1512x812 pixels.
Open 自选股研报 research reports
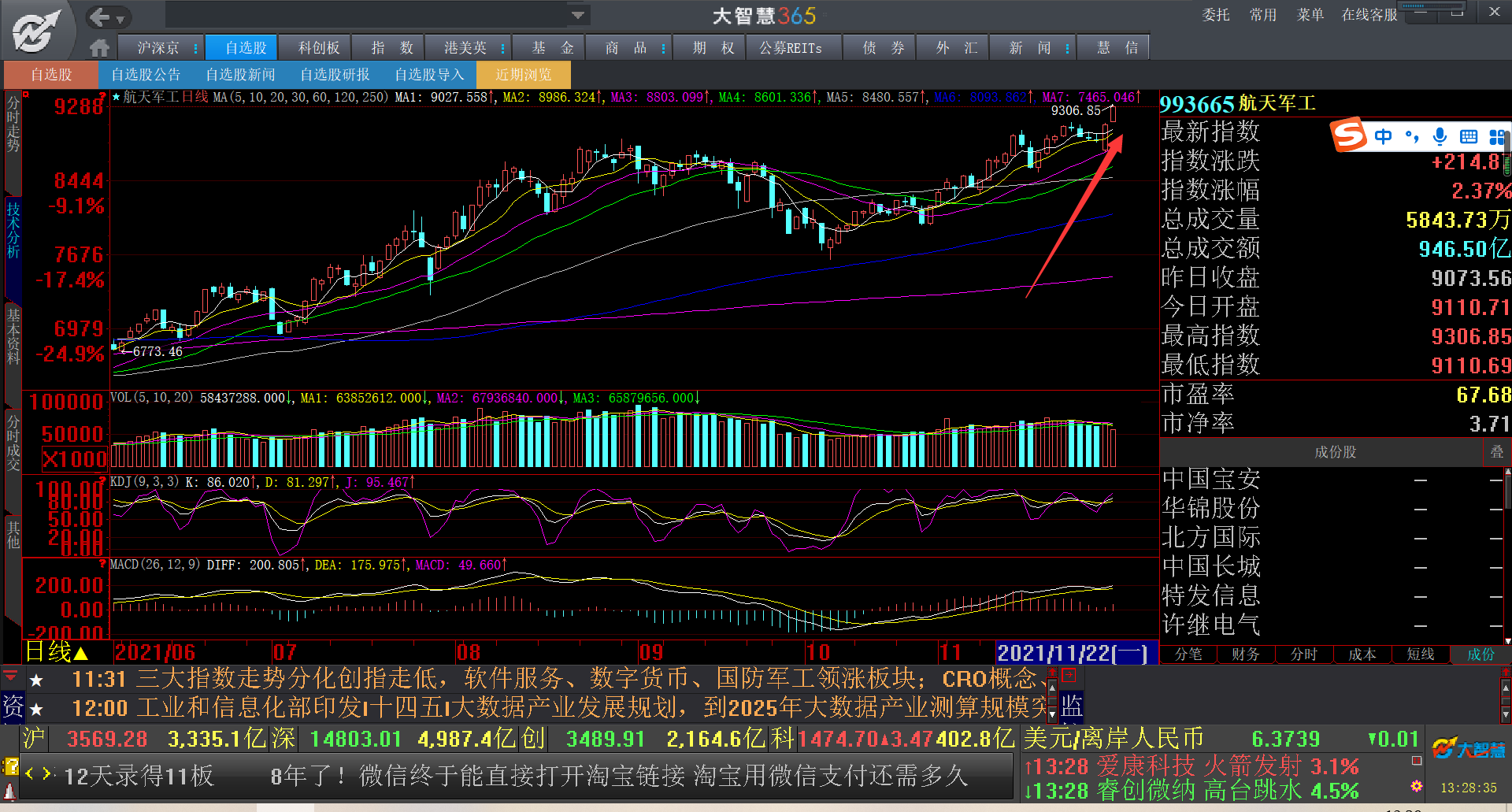(335, 75)
